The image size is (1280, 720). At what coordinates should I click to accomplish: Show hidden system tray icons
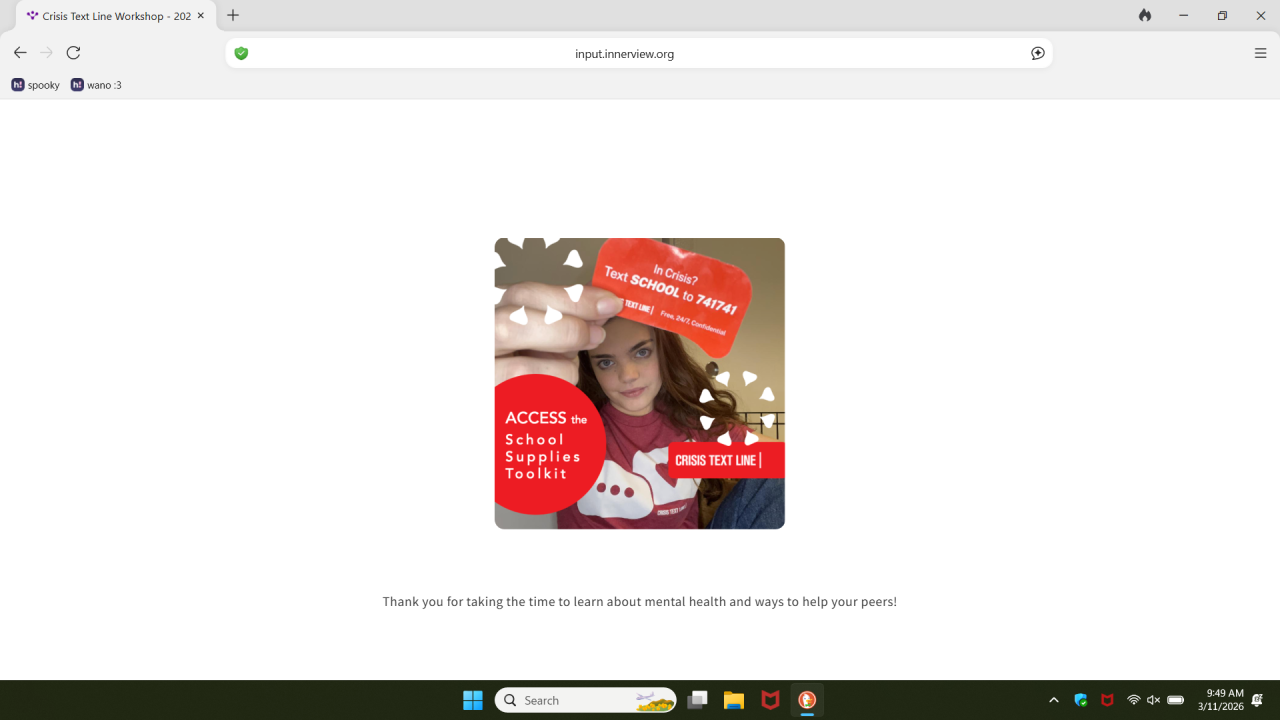click(x=1054, y=700)
